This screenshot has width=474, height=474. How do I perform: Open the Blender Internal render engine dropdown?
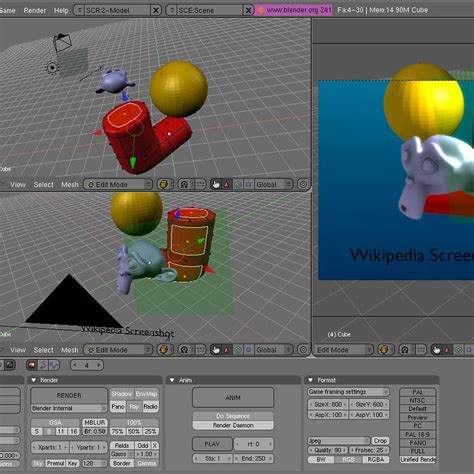69,408
